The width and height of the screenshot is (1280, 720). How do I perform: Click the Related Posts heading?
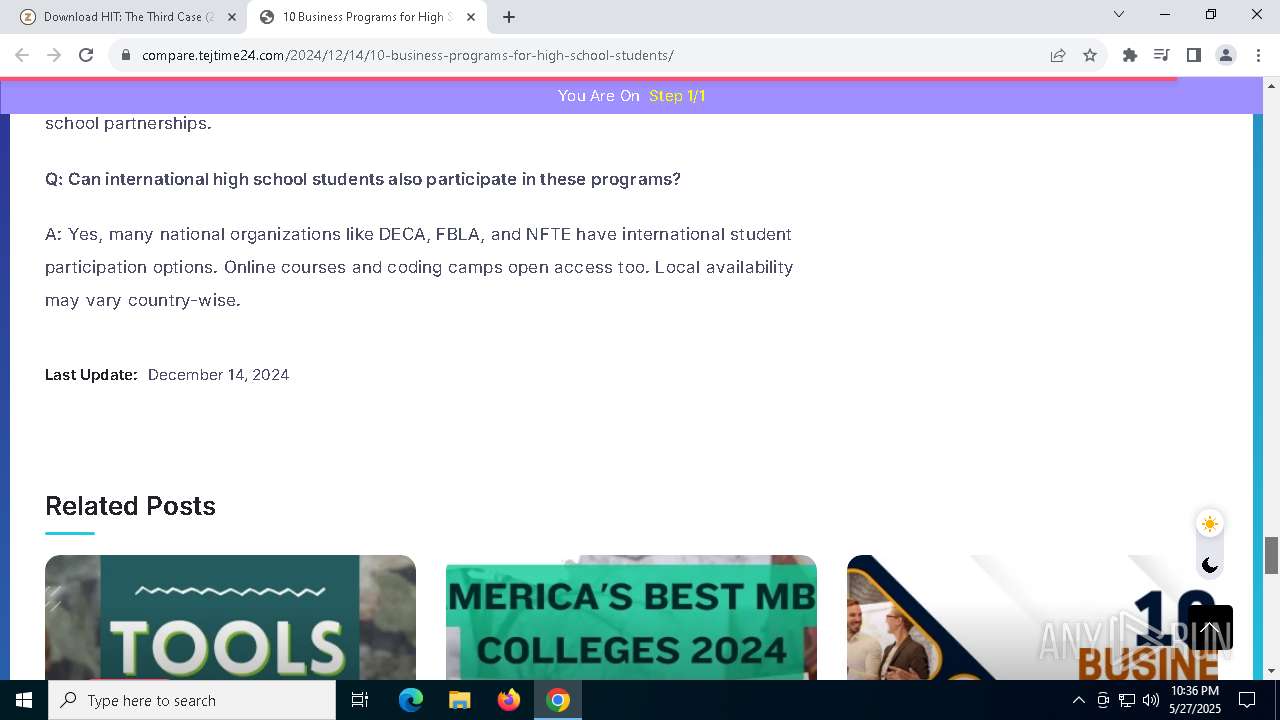tap(130, 506)
